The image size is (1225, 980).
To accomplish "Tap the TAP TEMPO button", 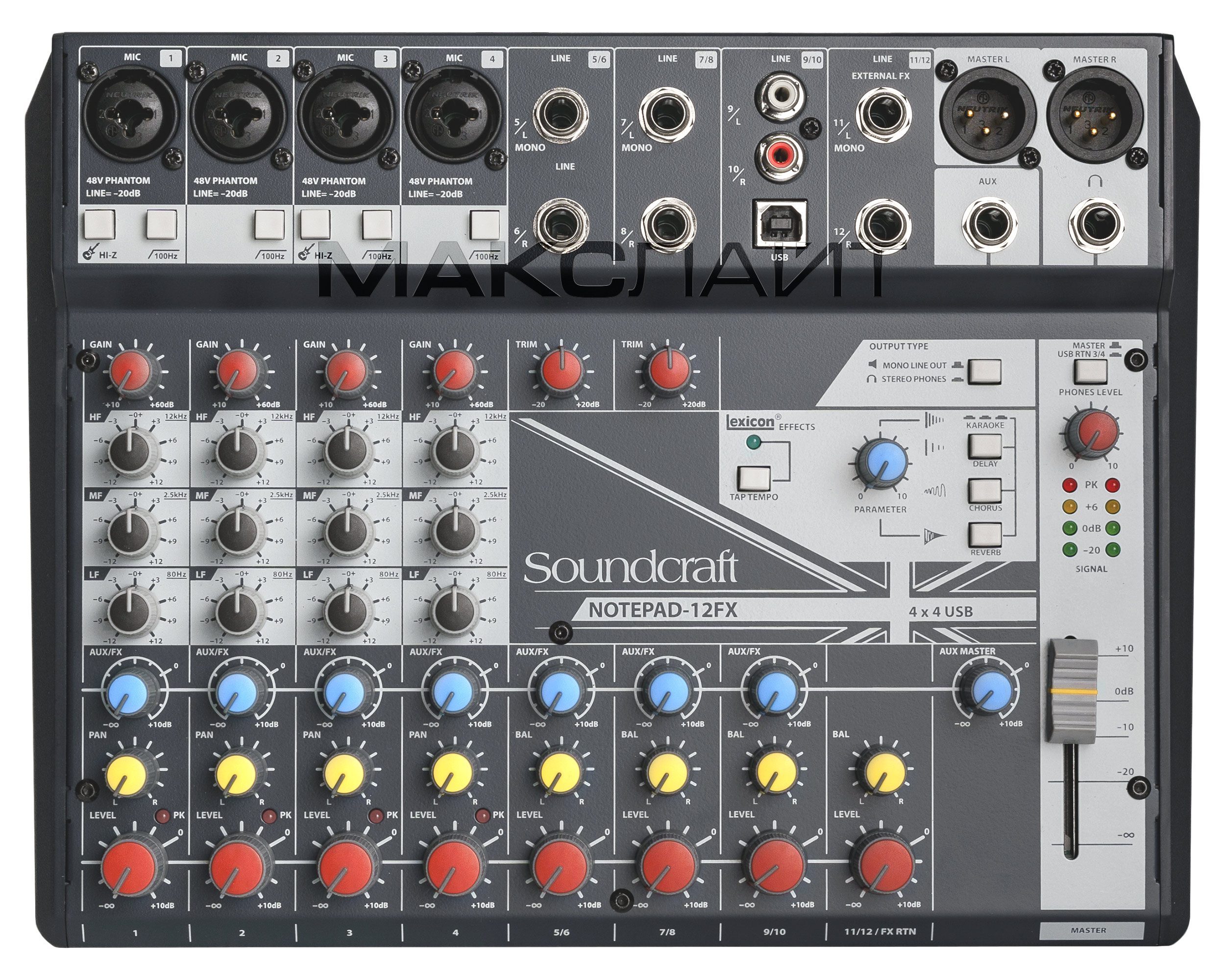I will 754,478.
